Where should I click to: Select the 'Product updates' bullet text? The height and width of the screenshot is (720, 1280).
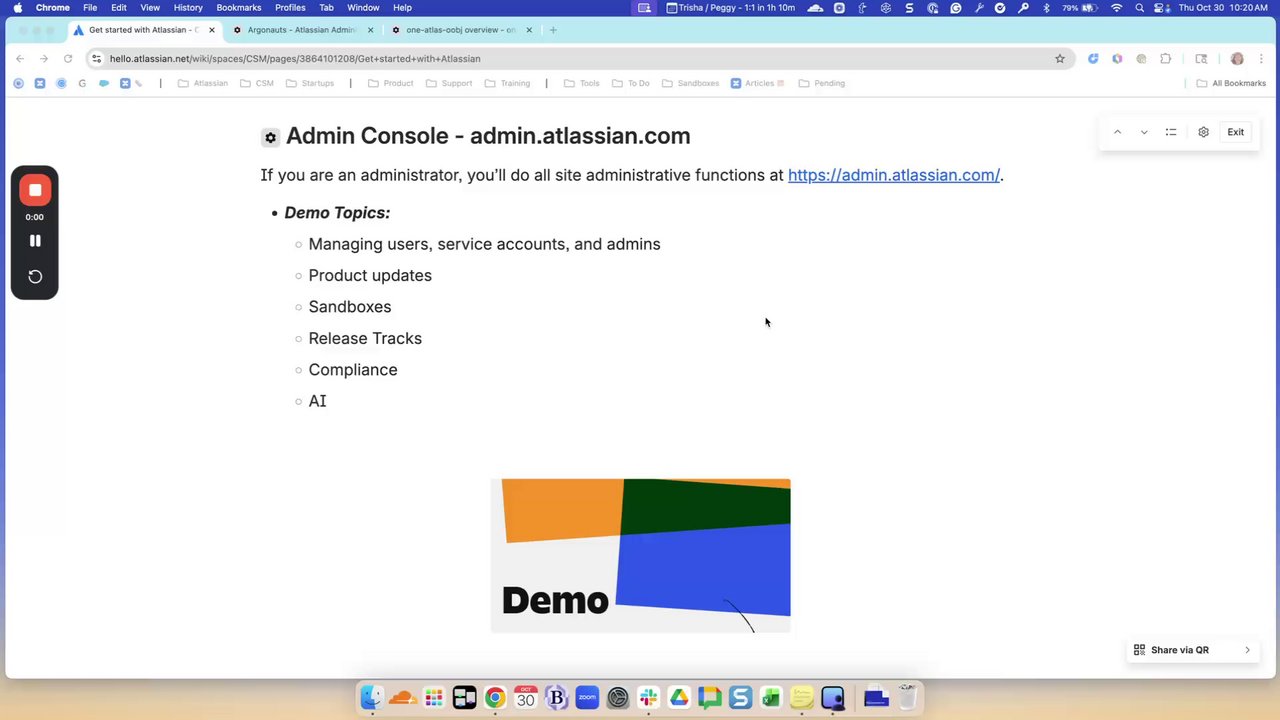[370, 276]
